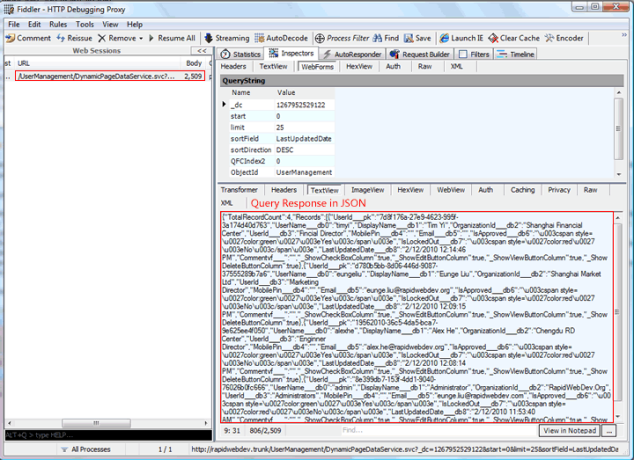This screenshot has width=634, height=460.
Task: Click the _dc row selector arrow
Action: click(224, 104)
